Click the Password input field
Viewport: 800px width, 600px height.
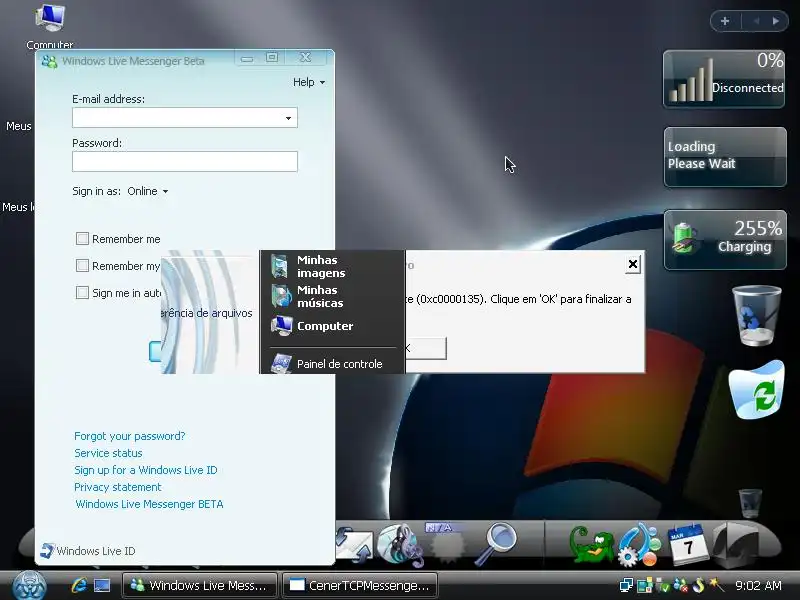(185, 161)
